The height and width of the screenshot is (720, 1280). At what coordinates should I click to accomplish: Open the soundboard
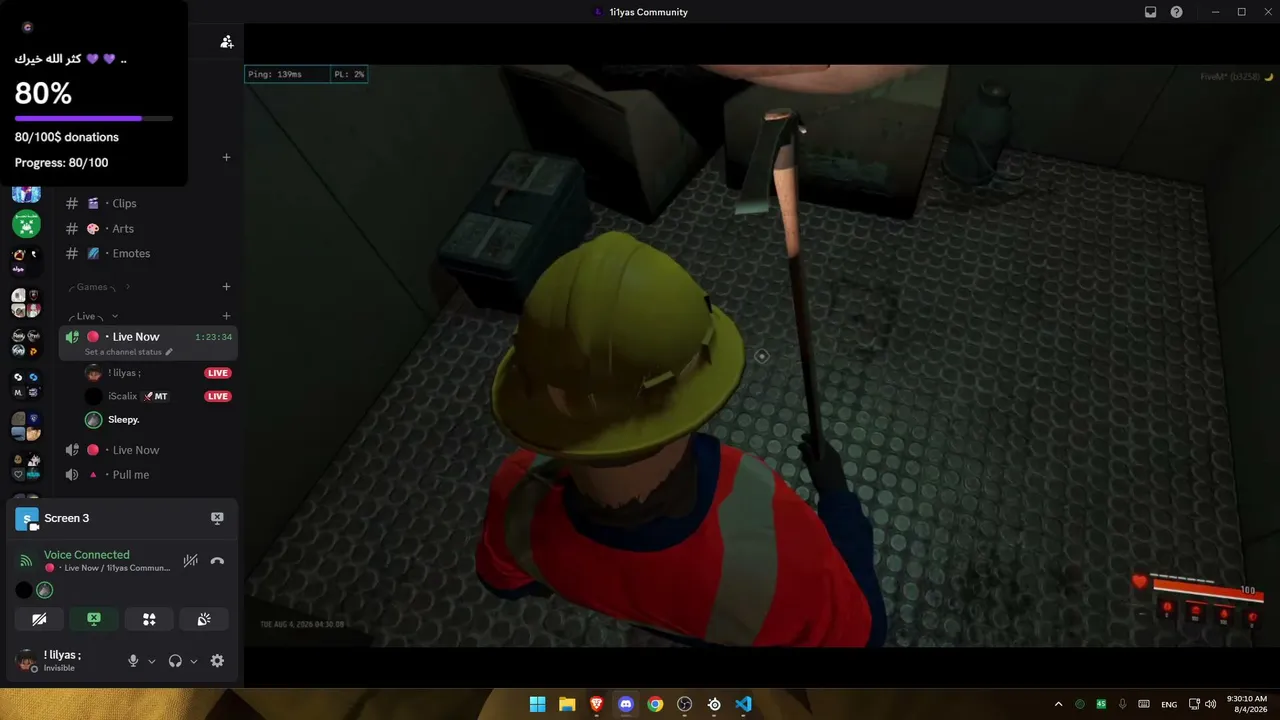[x=204, y=619]
